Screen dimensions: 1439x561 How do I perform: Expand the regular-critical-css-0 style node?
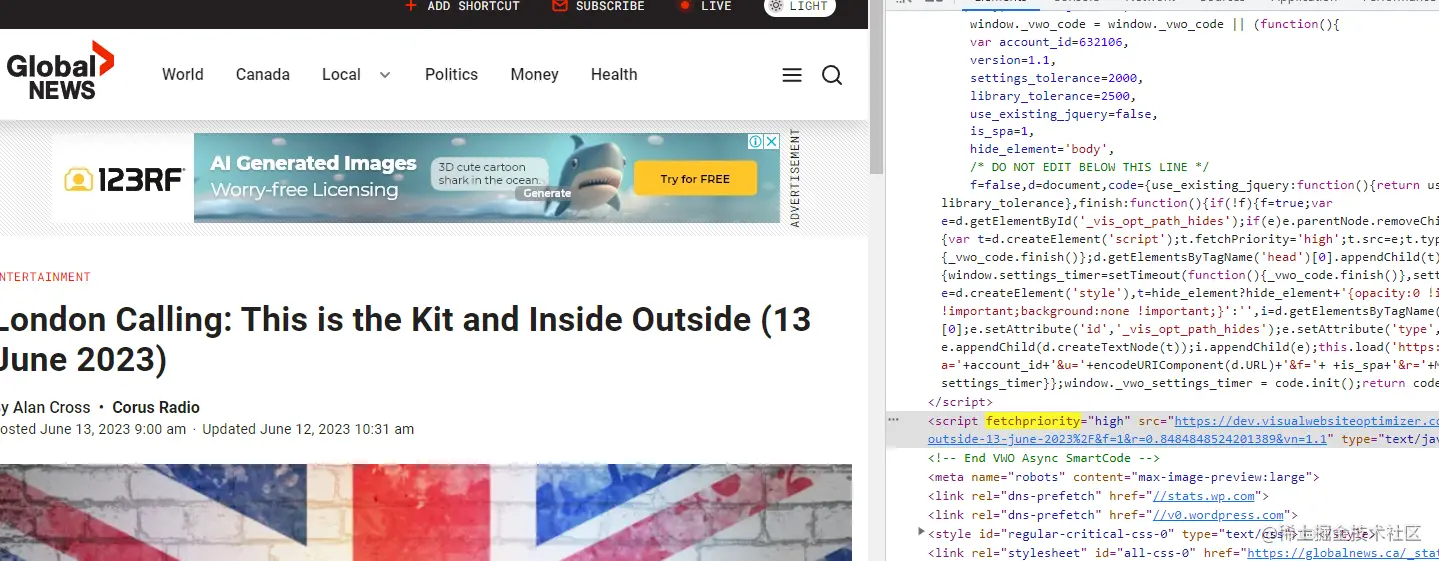tap(921, 532)
